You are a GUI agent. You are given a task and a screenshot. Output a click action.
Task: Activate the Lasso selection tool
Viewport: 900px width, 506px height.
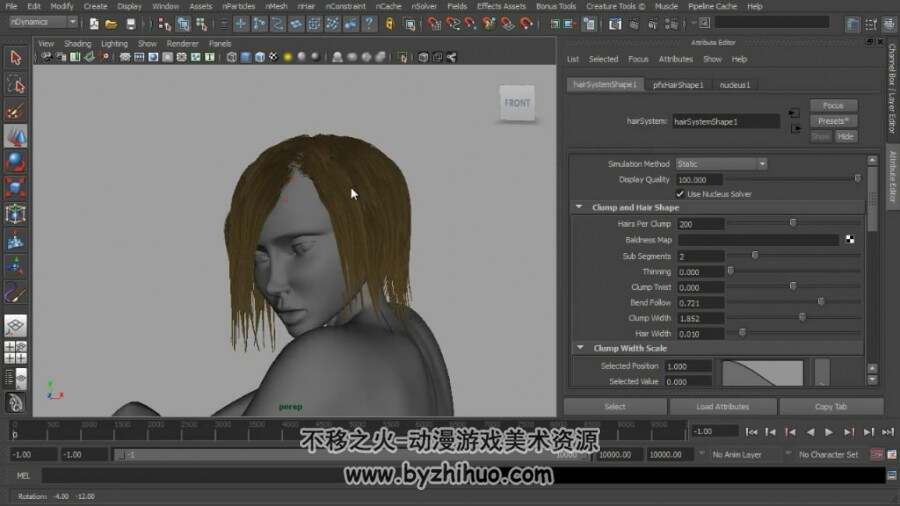pos(15,84)
